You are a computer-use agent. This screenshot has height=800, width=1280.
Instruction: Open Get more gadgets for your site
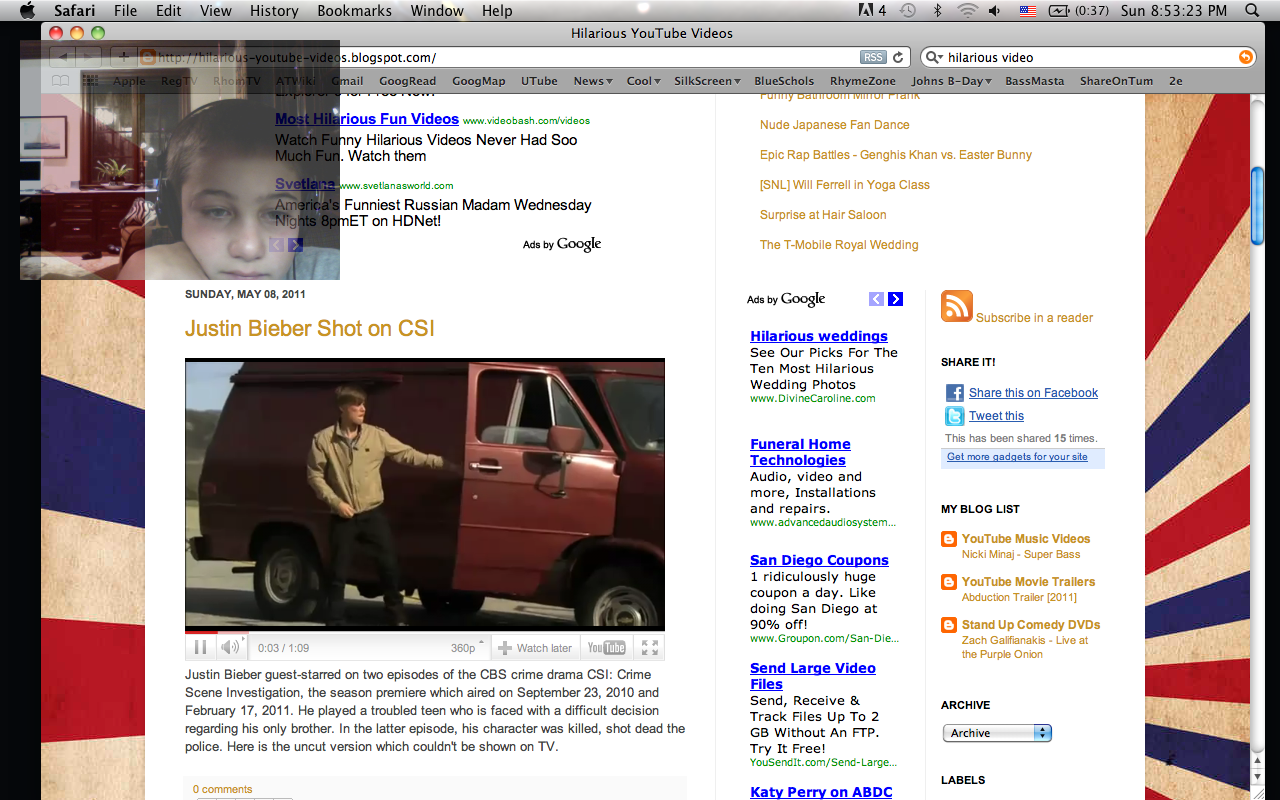click(x=1017, y=457)
